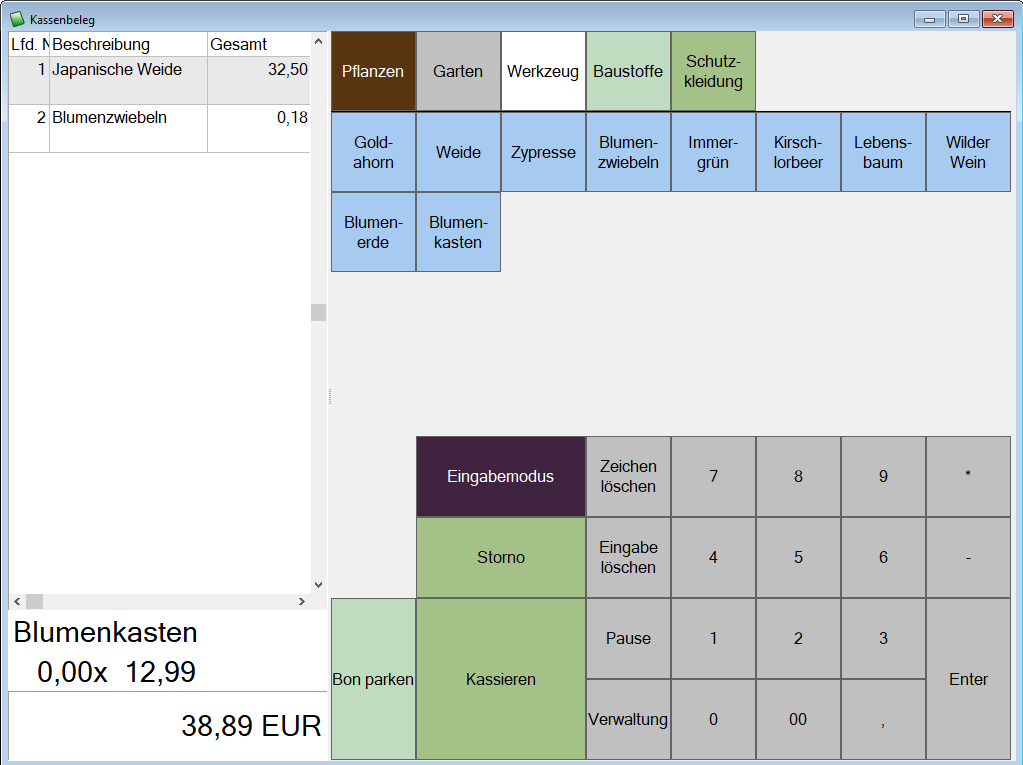
Task: Switch to the Werkzeug category
Action: (543, 71)
